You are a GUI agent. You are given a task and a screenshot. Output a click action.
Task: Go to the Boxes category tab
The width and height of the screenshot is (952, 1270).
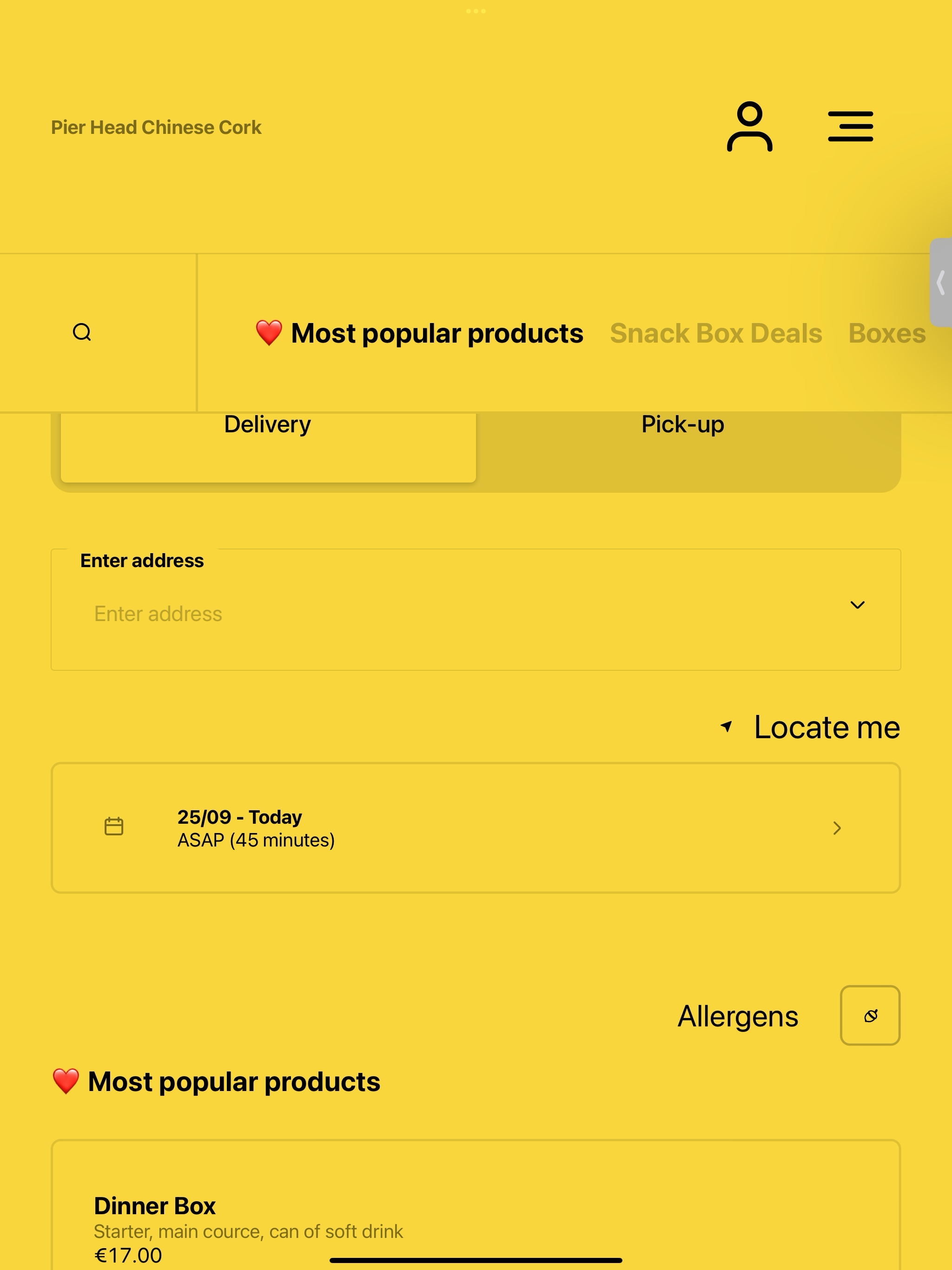(887, 333)
